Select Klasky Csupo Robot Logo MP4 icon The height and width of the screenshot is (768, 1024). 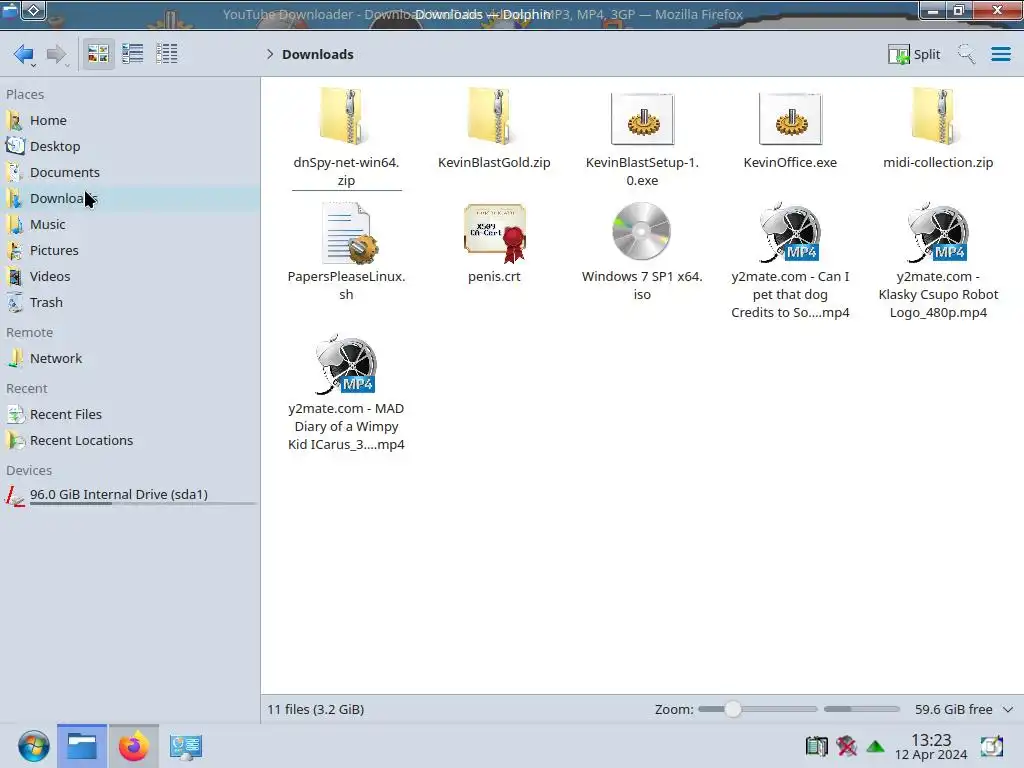938,232
